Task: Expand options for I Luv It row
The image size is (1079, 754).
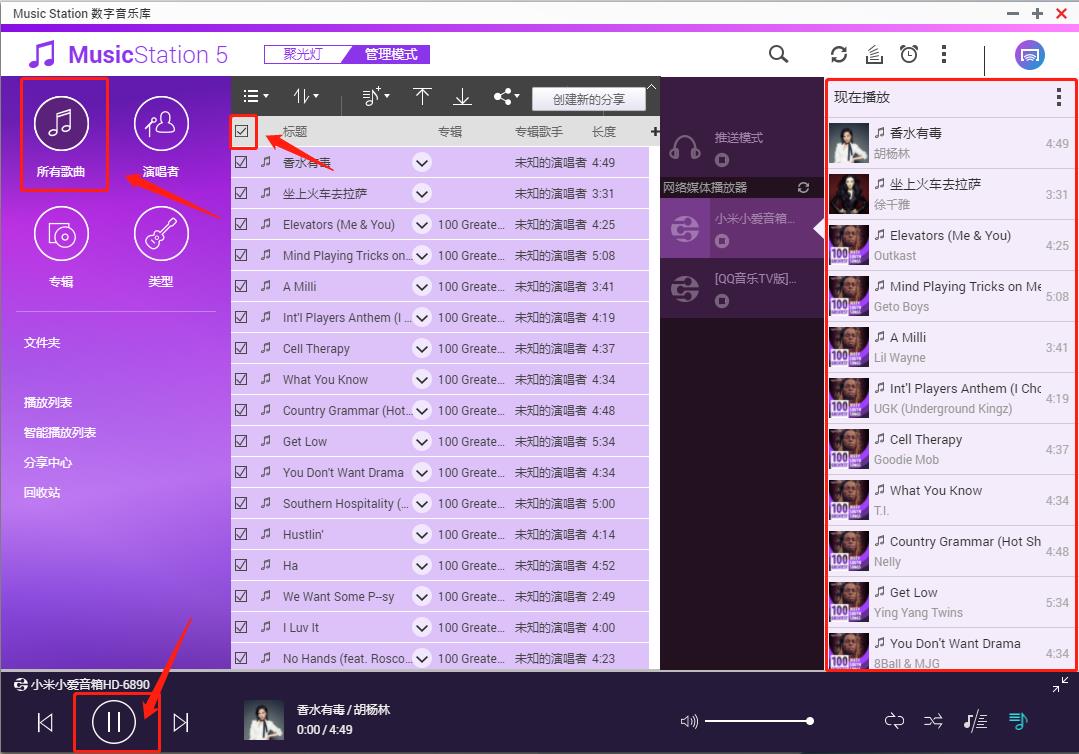Action: click(422, 627)
